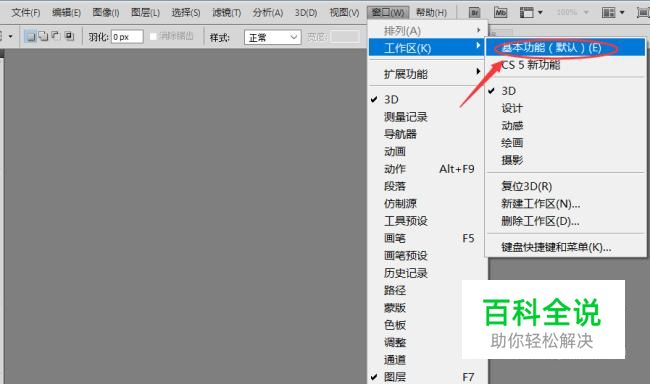
Task: Show the 测量记录 panel
Action: pyautogui.click(x=427, y=117)
